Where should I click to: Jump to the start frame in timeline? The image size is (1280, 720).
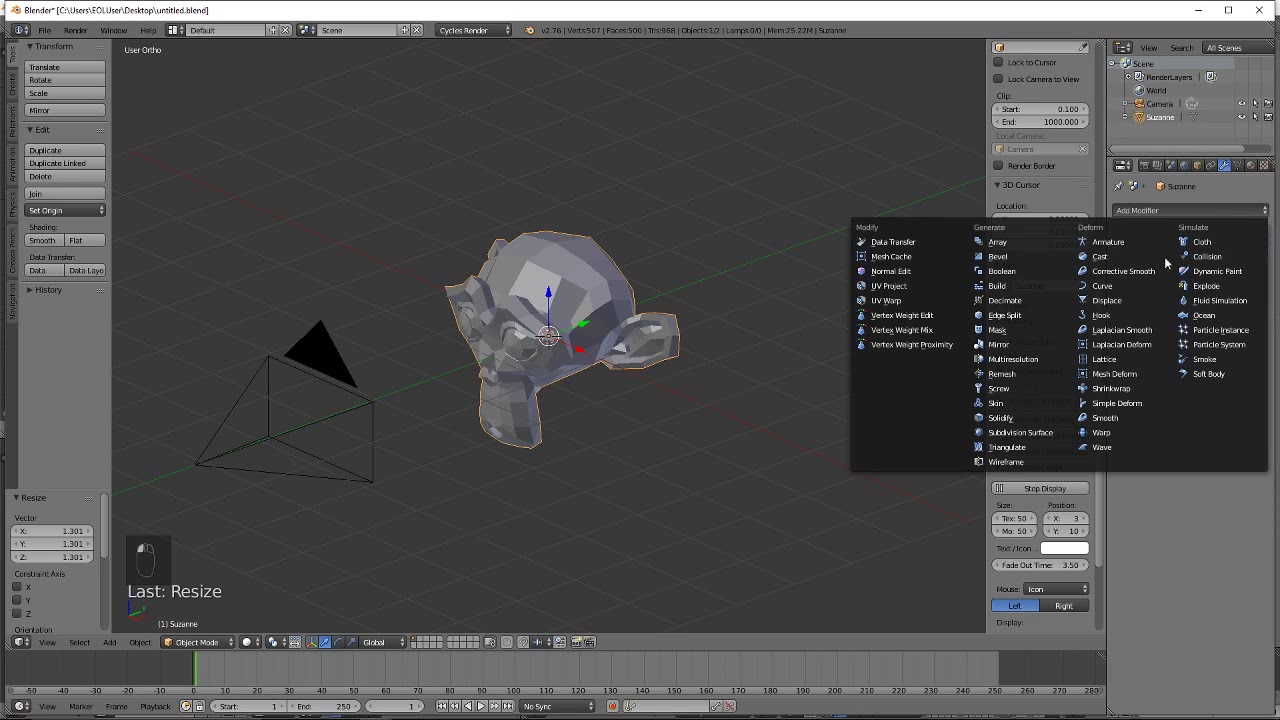click(x=442, y=706)
